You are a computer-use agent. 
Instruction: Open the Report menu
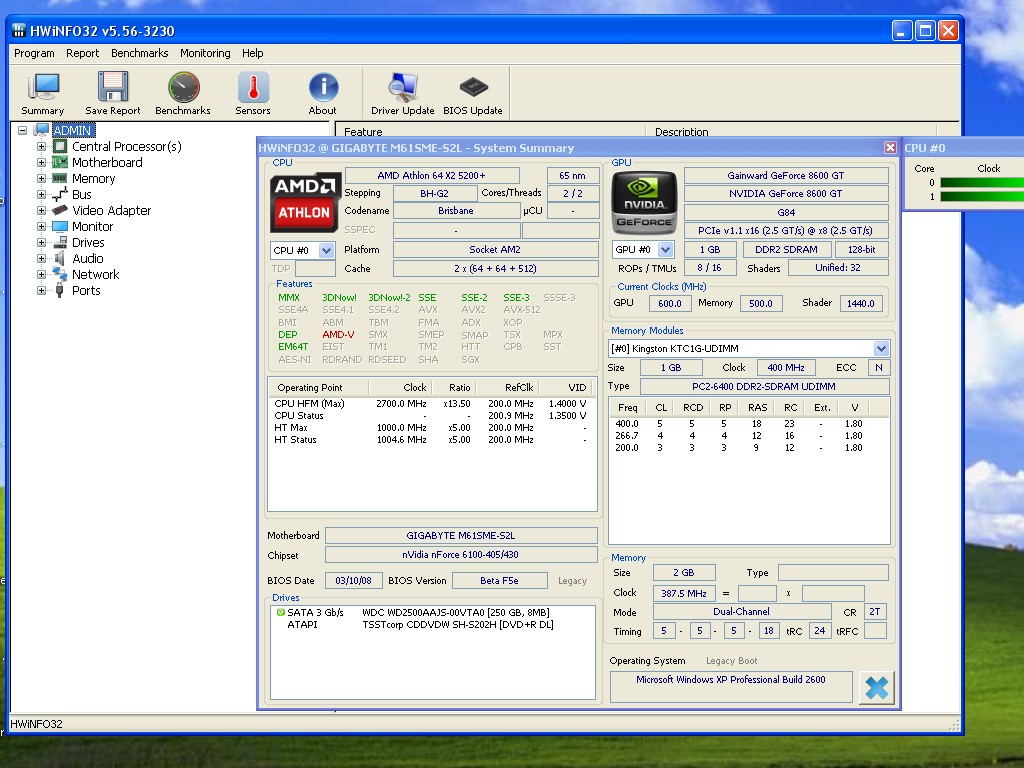pos(82,53)
